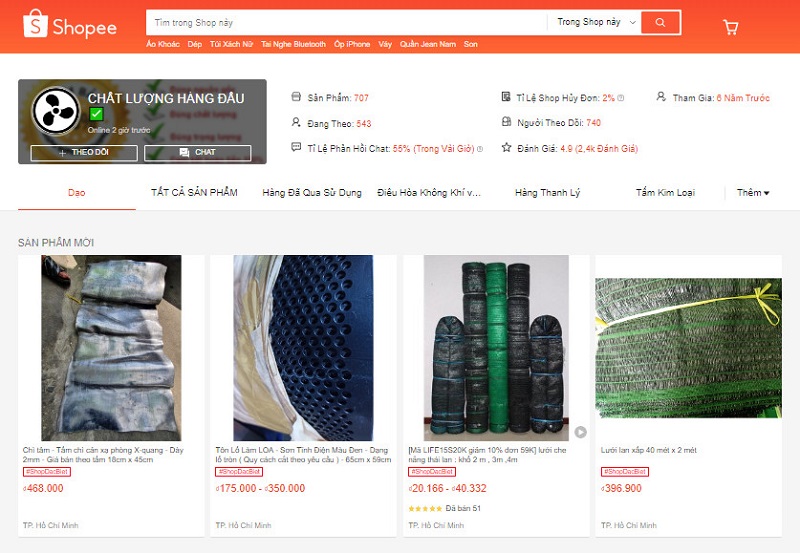Image resolution: width=800 pixels, height=553 pixels.
Task: Focus the Tìm trong Shop này search field
Action: [x=347, y=22]
